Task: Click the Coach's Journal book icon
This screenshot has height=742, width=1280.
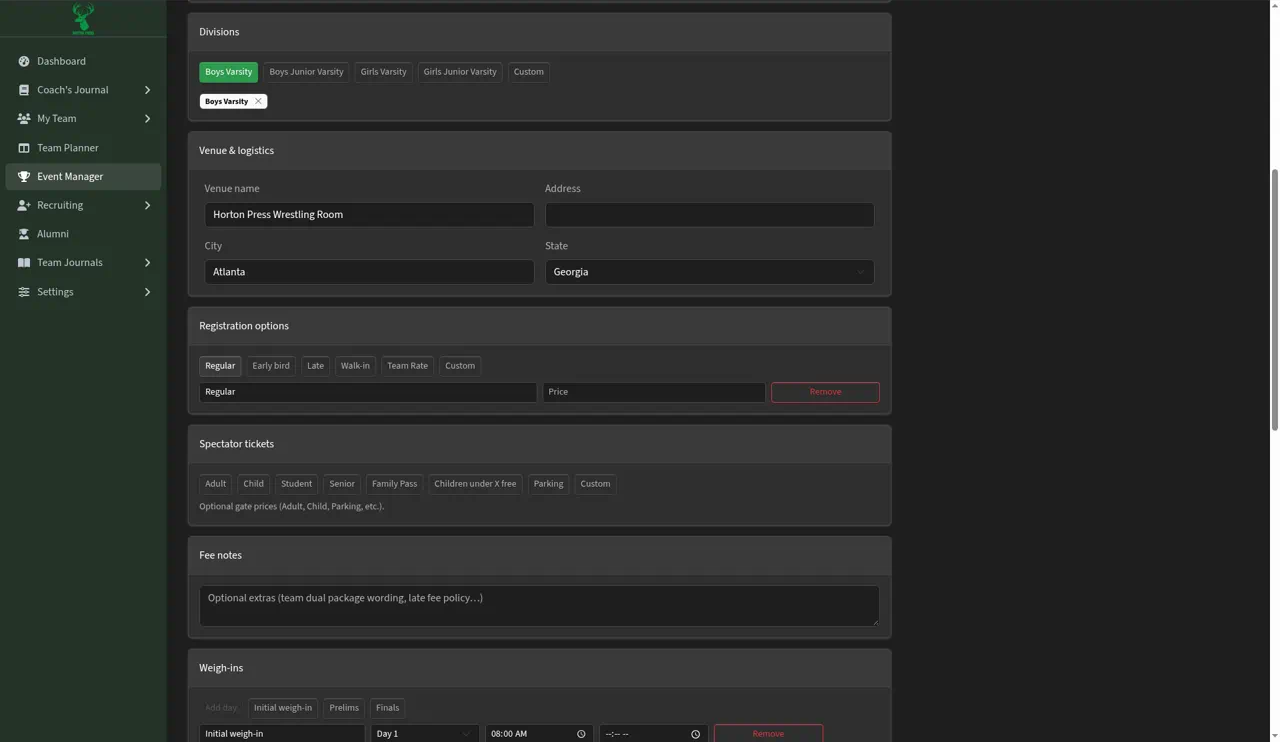Action: coord(24,90)
